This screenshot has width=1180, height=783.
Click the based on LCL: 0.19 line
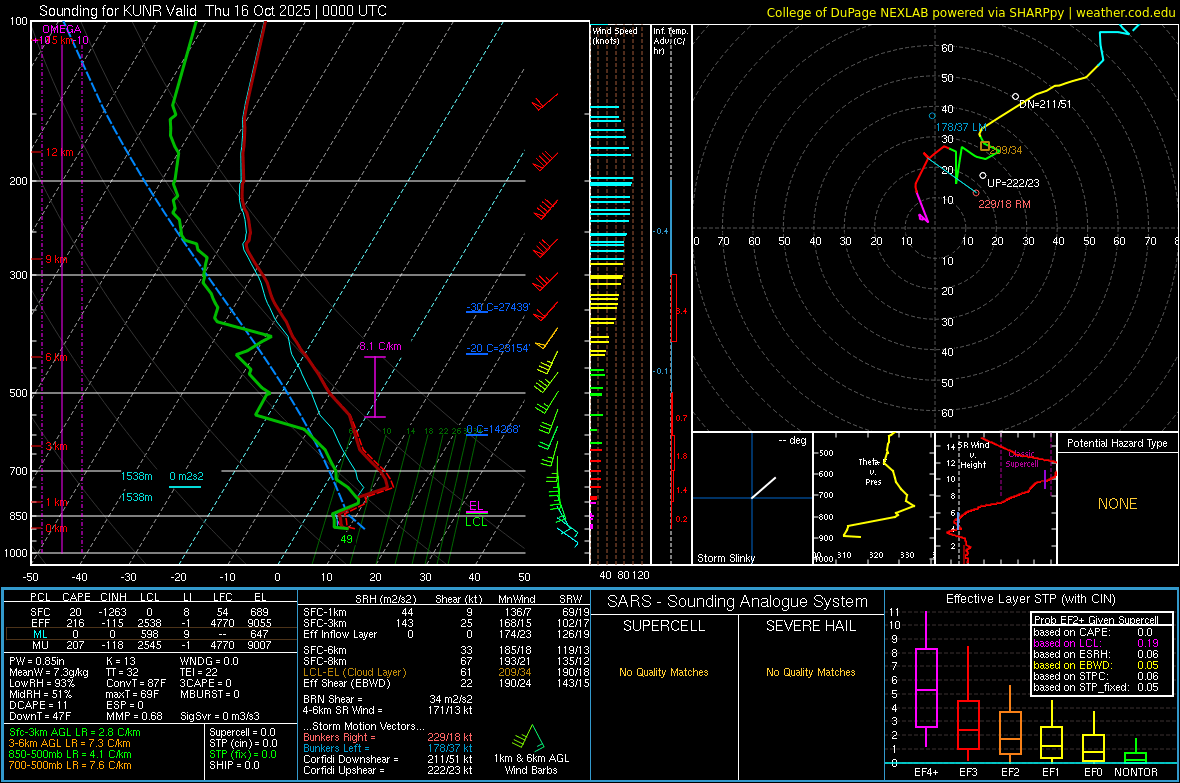coord(1096,643)
